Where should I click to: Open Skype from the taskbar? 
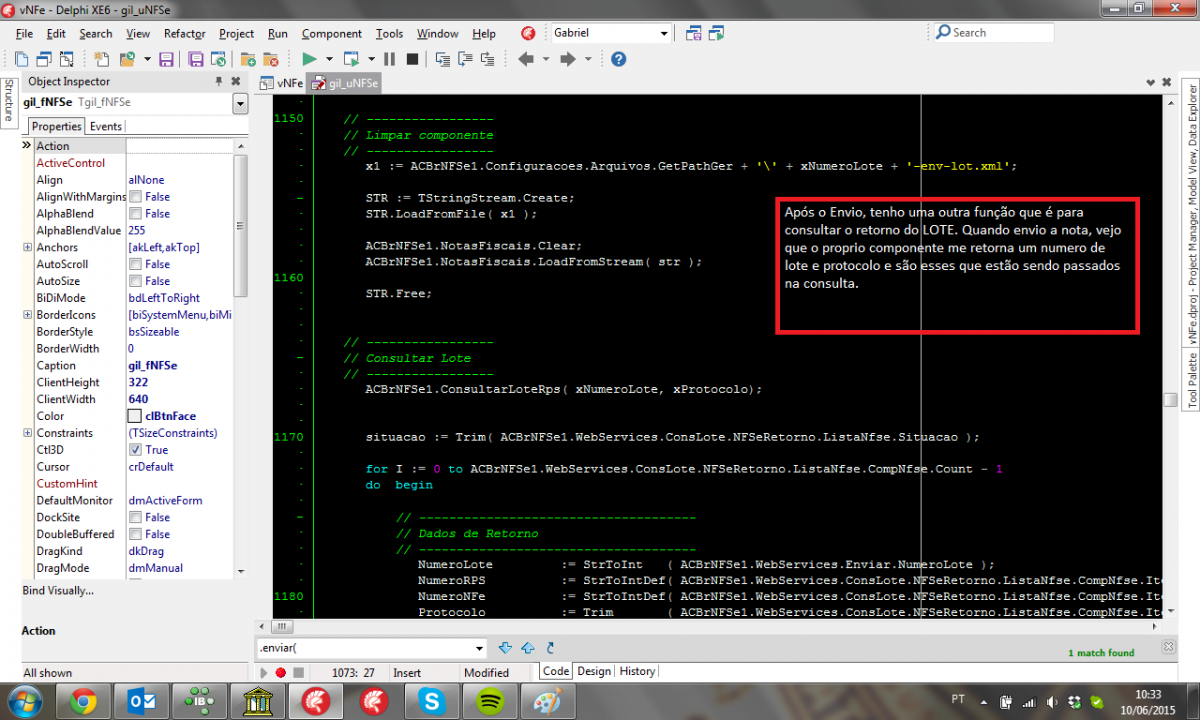(433, 700)
